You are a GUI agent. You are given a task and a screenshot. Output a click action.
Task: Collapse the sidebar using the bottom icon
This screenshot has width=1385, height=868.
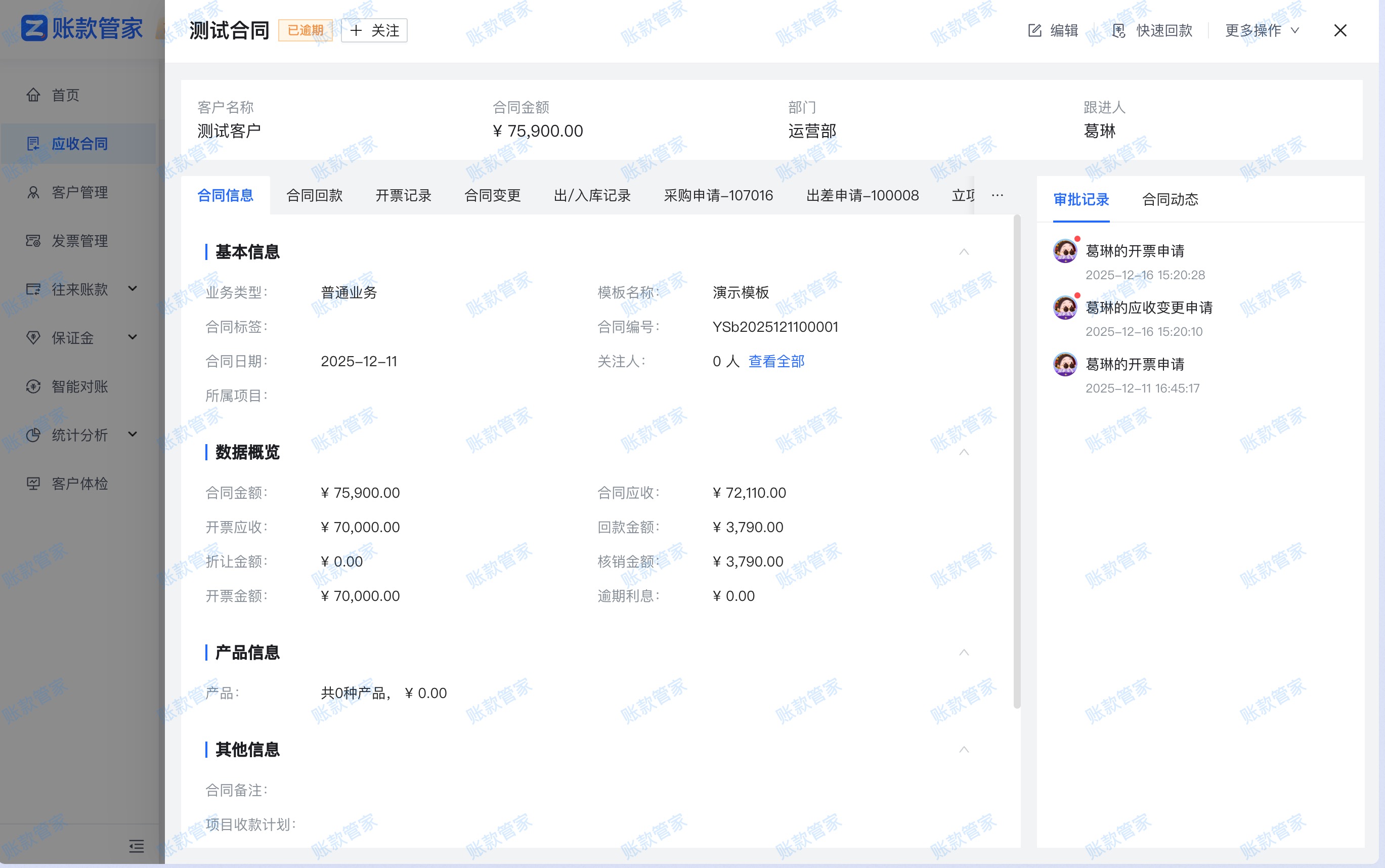coord(137,846)
